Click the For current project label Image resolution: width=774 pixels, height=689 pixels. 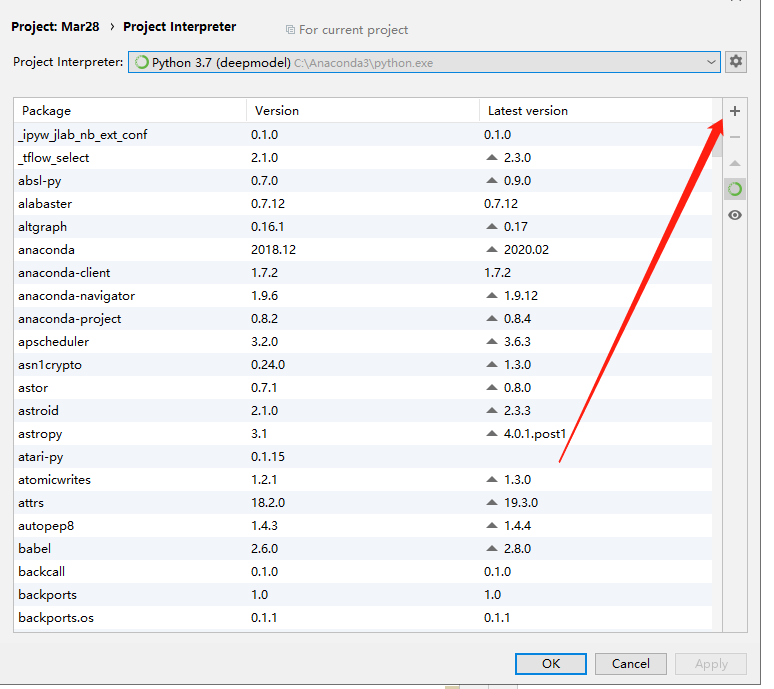pyautogui.click(x=353, y=30)
